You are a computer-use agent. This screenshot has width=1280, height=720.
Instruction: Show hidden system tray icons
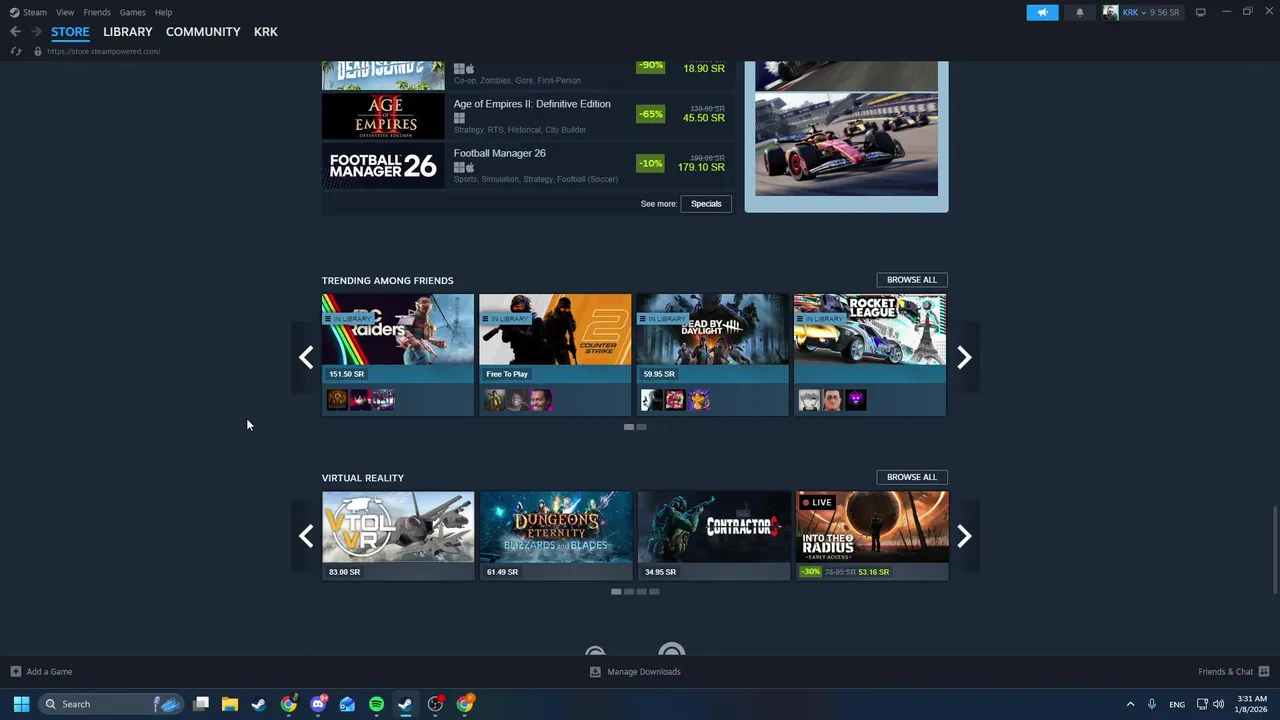point(1130,704)
